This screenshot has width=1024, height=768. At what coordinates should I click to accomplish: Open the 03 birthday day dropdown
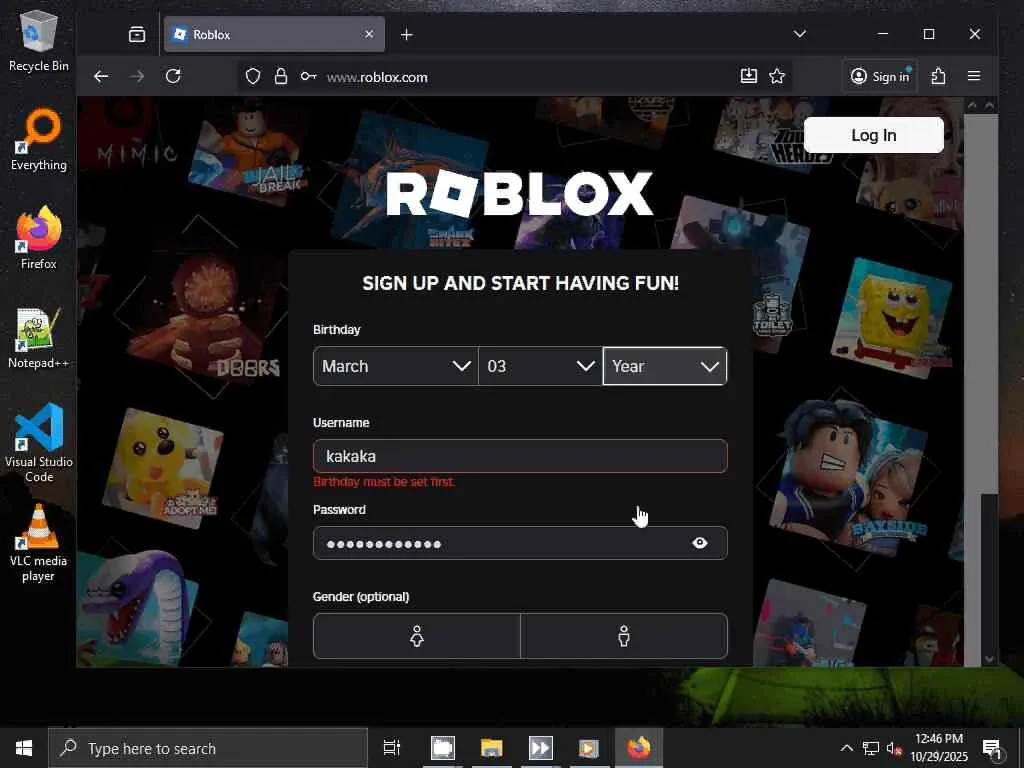coord(541,366)
